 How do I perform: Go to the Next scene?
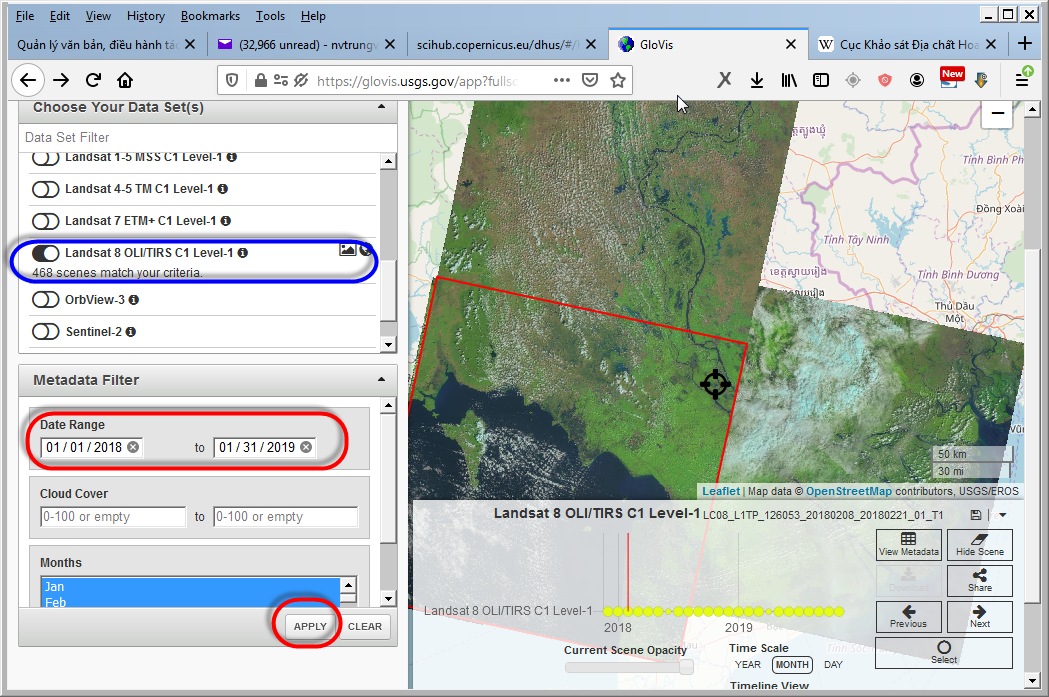click(979, 617)
